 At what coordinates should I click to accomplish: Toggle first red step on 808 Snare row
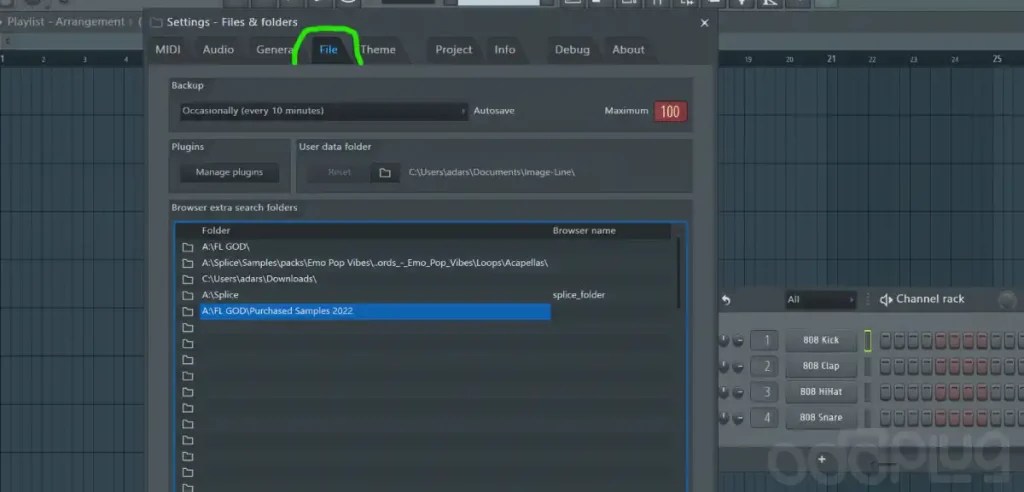[x=941, y=418]
